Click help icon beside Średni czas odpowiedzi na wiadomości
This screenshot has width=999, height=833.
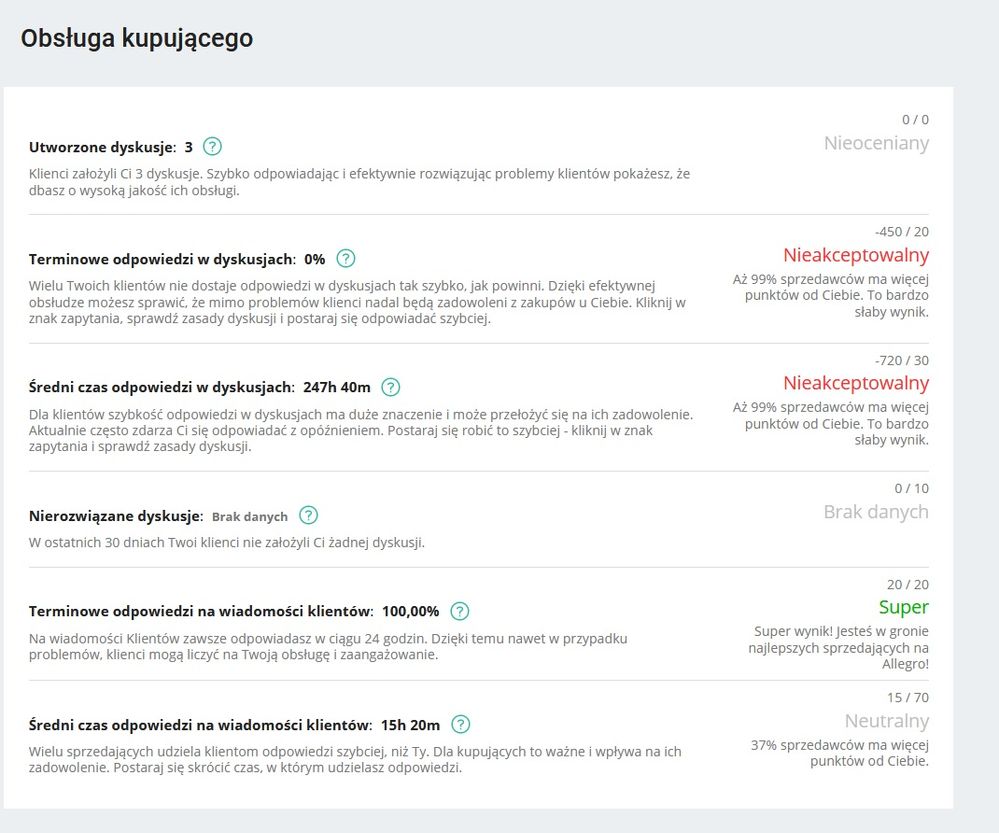[460, 725]
